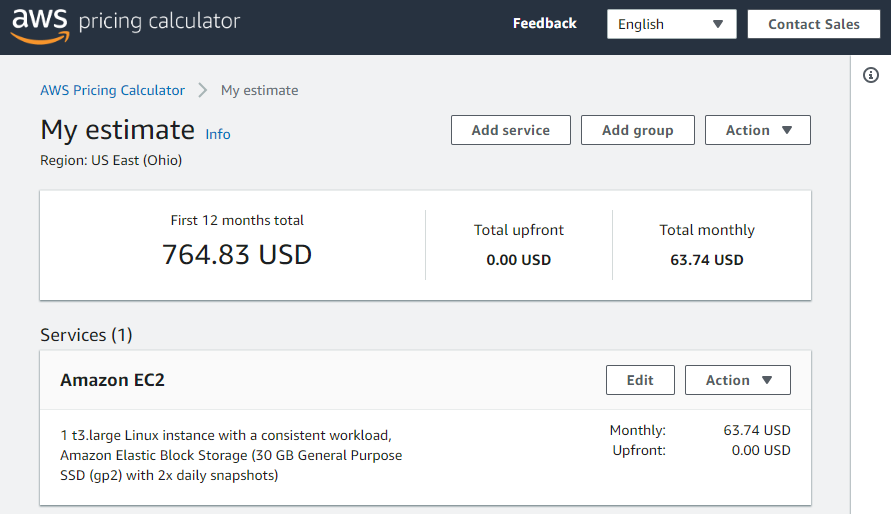Click the breadcrumb chevron separator
The width and height of the screenshot is (891, 514).
coord(203,90)
